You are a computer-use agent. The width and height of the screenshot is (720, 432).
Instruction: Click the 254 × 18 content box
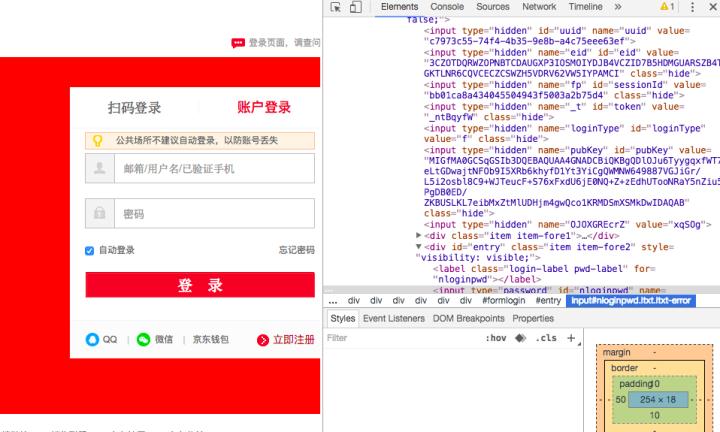pos(658,399)
